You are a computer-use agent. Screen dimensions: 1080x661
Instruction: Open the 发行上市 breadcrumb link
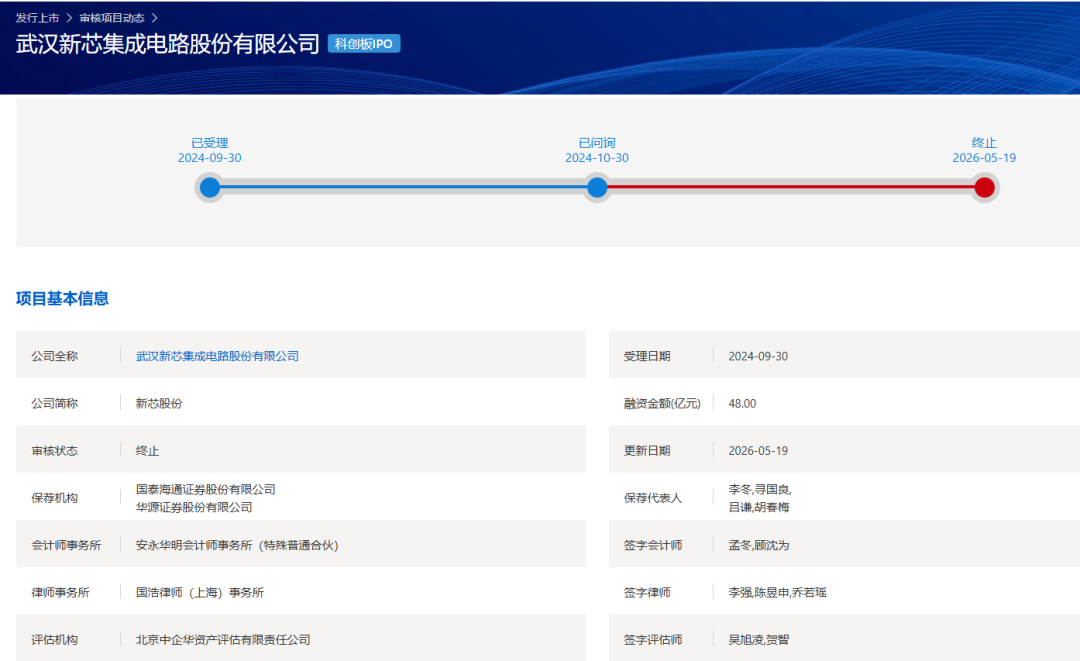(37, 18)
